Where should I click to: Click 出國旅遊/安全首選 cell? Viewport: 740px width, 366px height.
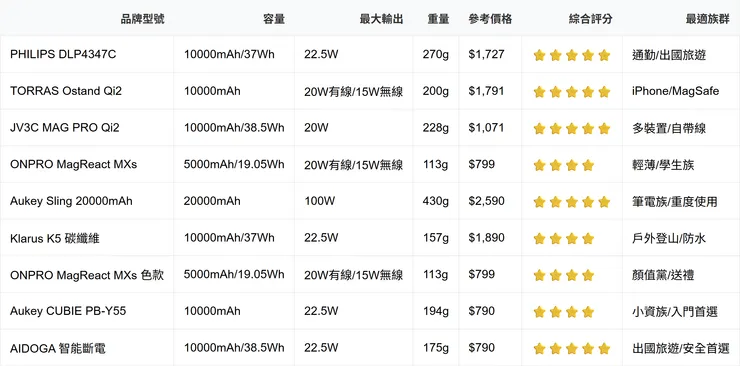(x=681, y=348)
